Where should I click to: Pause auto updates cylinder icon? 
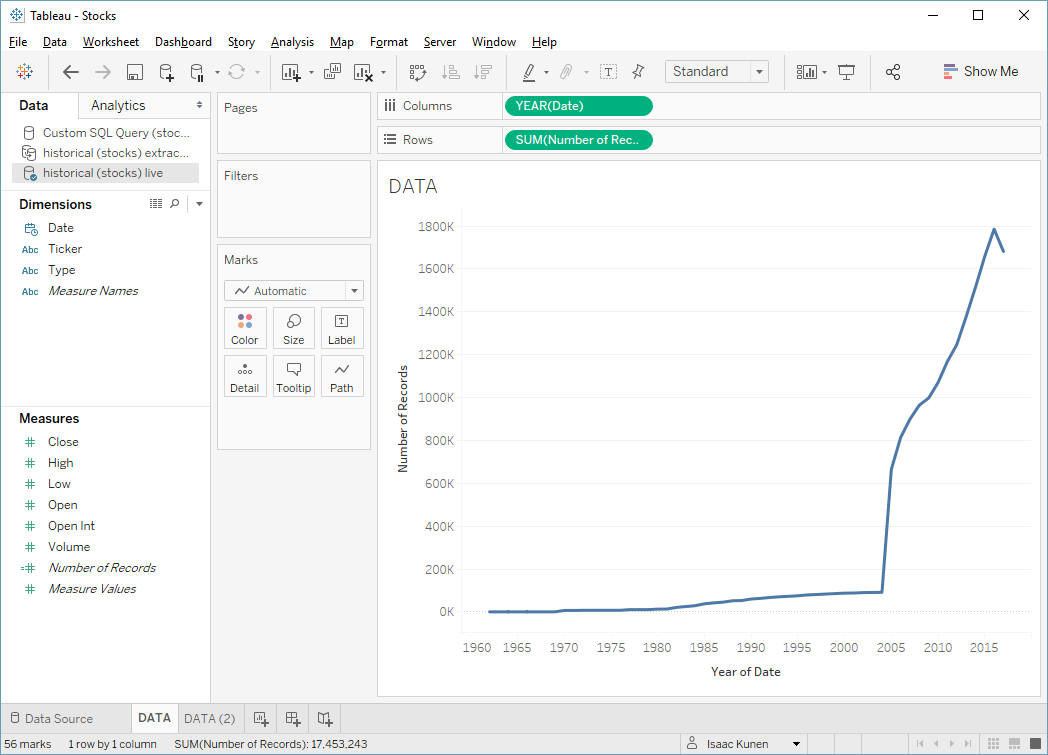click(197, 72)
